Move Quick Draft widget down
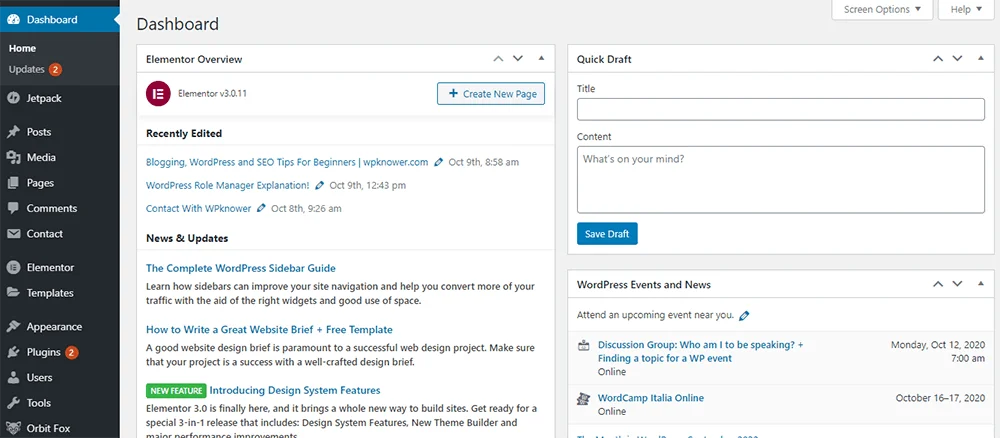 (x=957, y=59)
